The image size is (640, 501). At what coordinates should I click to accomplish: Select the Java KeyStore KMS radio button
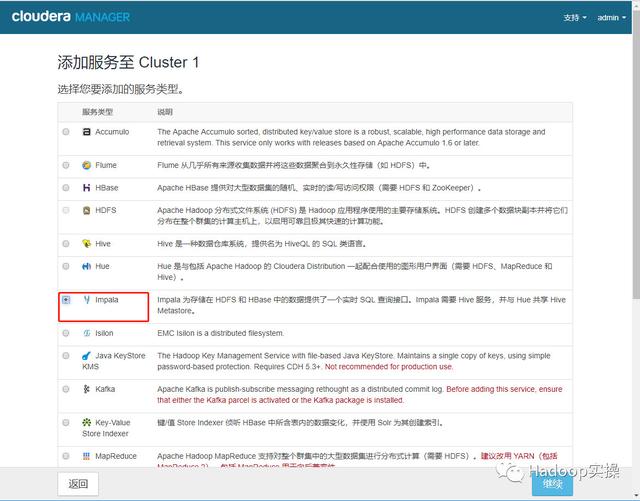(x=66, y=355)
